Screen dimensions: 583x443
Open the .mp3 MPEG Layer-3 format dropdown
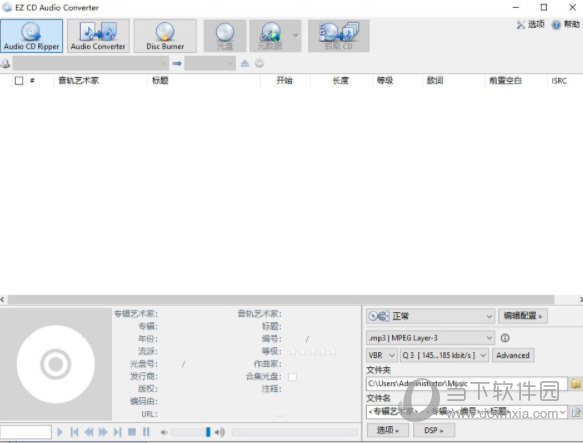[x=431, y=338]
